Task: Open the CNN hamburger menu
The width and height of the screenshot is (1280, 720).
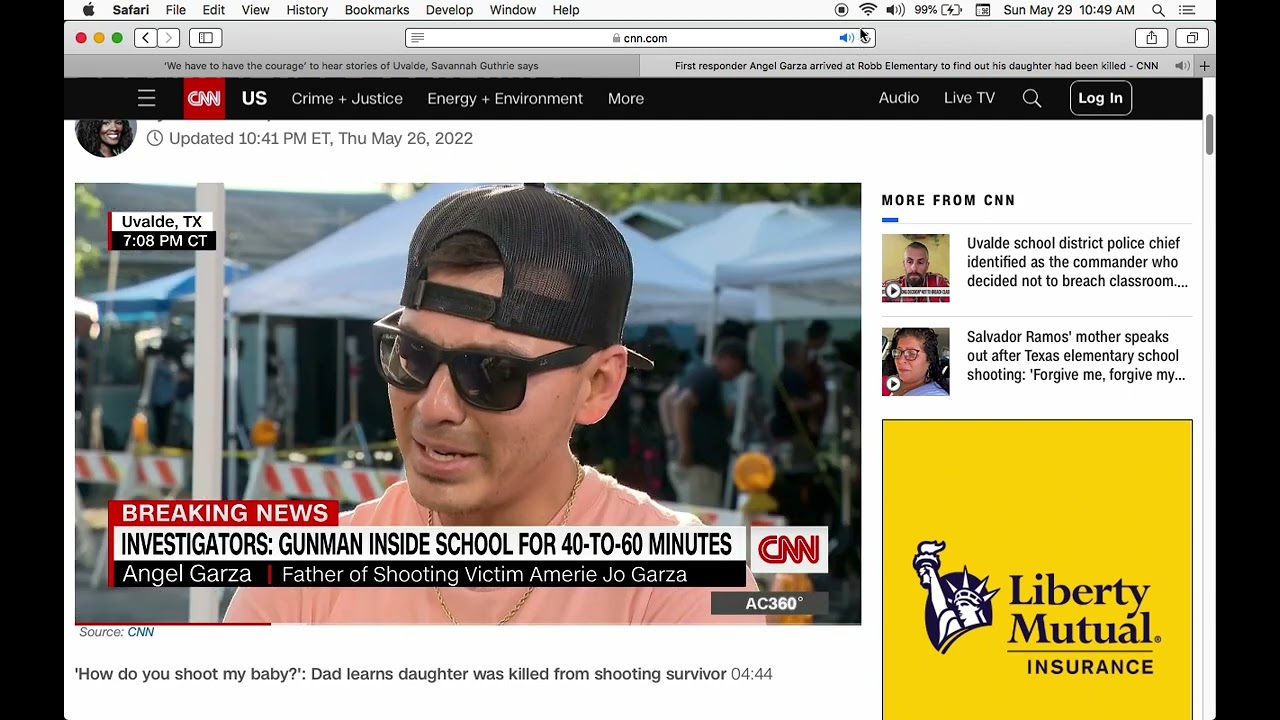Action: point(147,98)
